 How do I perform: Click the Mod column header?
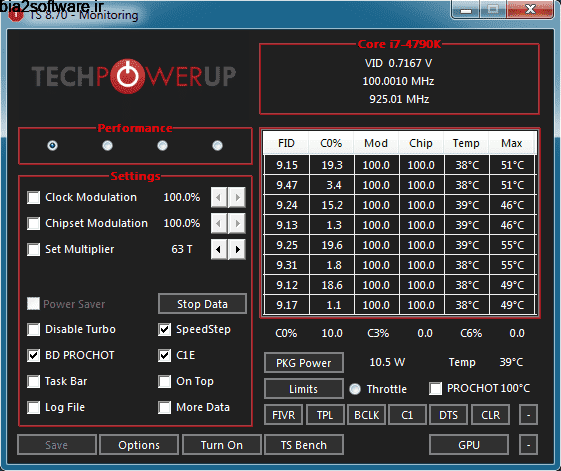[x=376, y=143]
